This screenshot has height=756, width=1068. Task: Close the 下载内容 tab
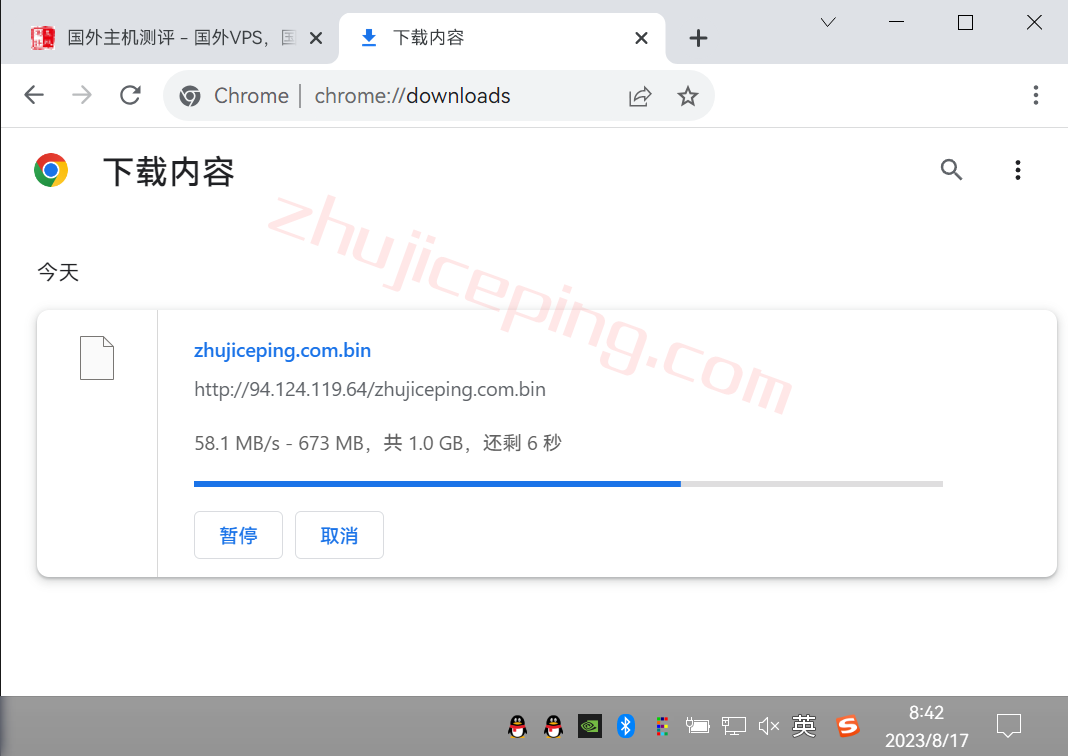coord(641,38)
